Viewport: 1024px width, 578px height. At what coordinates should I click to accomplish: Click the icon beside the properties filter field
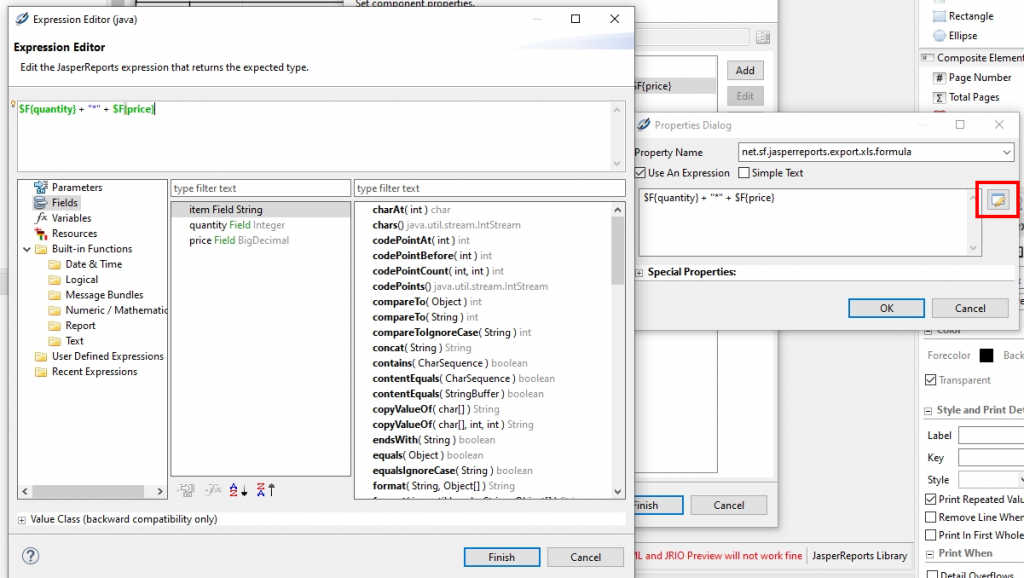tap(763, 37)
